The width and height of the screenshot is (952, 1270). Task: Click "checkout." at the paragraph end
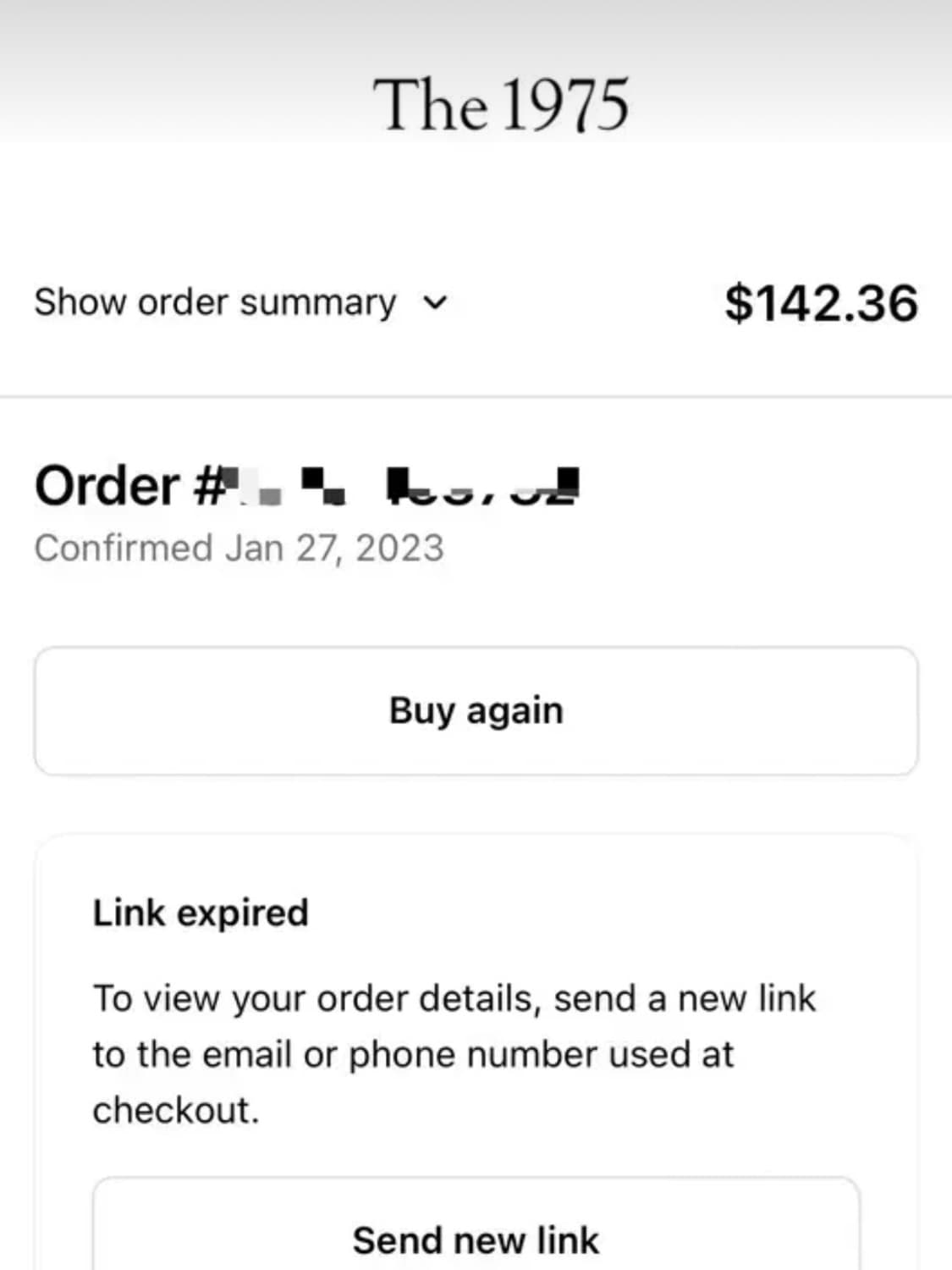pyautogui.click(x=175, y=1110)
